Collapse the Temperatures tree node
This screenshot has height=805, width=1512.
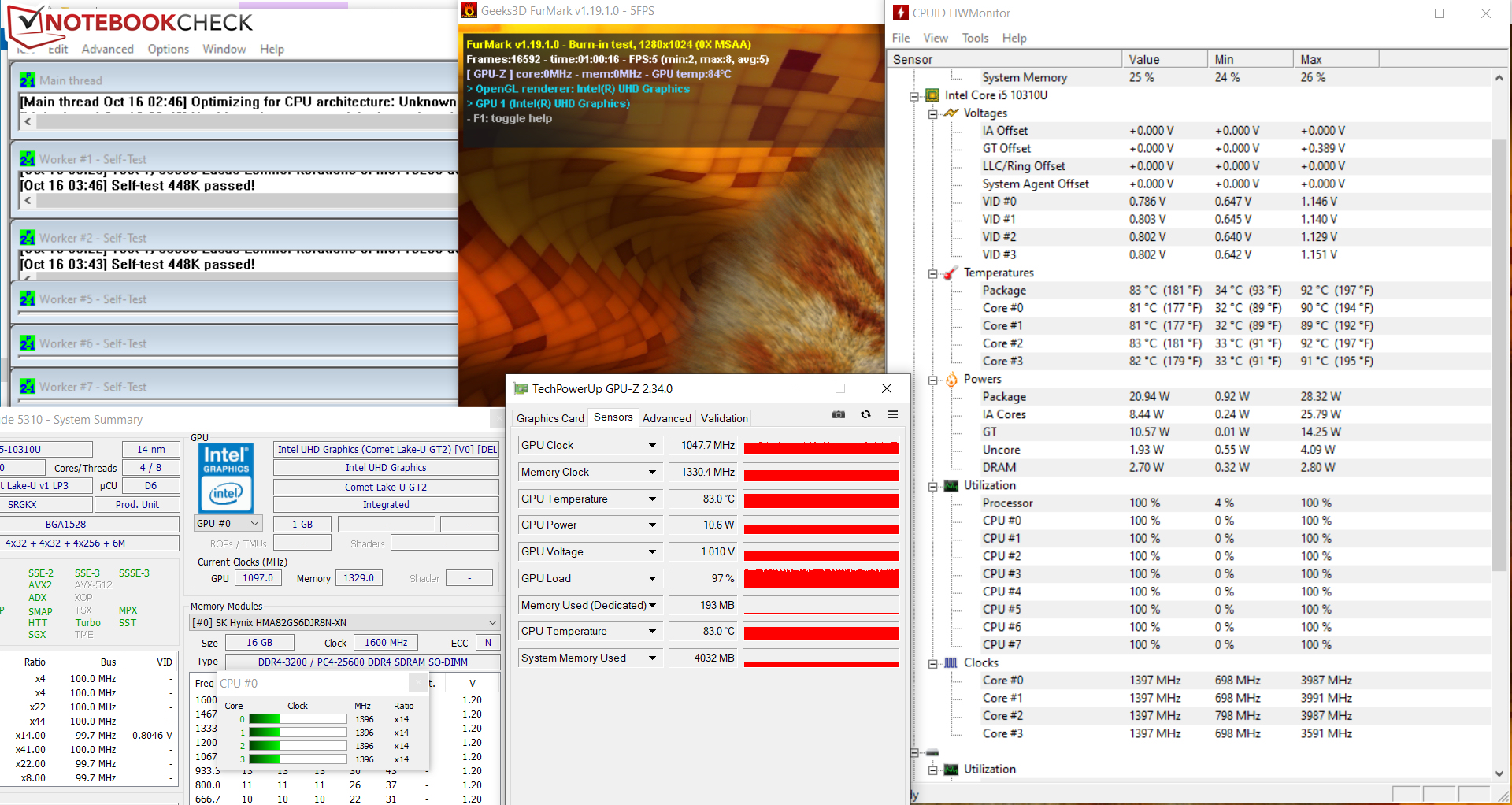point(933,273)
